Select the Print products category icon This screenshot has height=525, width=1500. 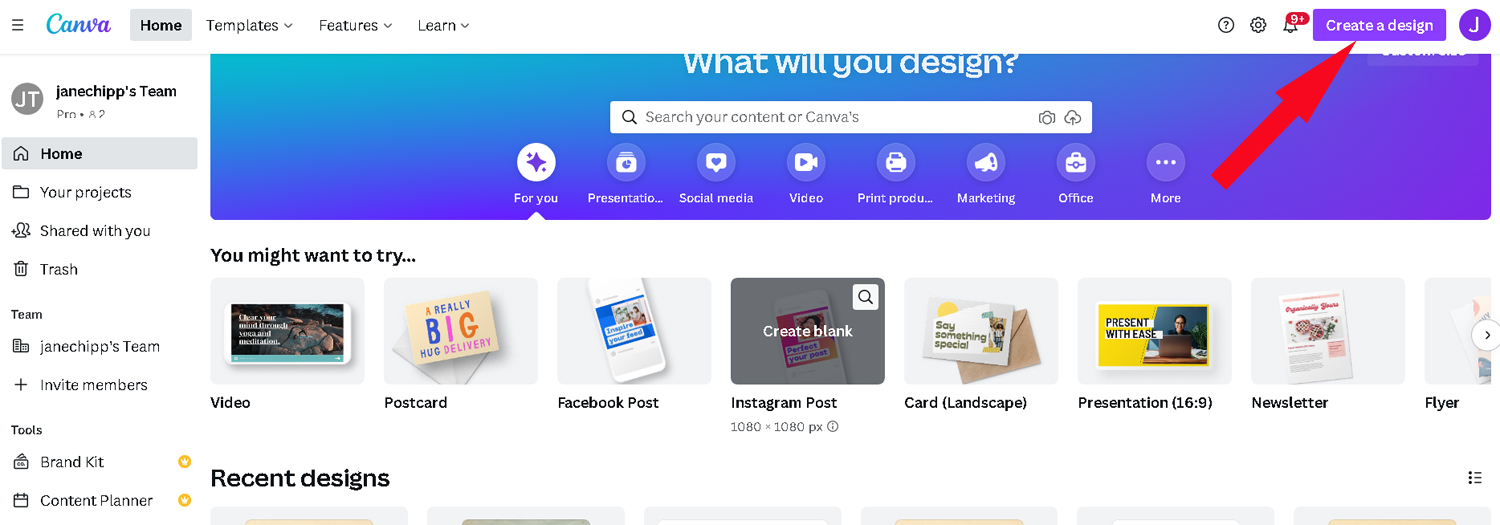[896, 162]
